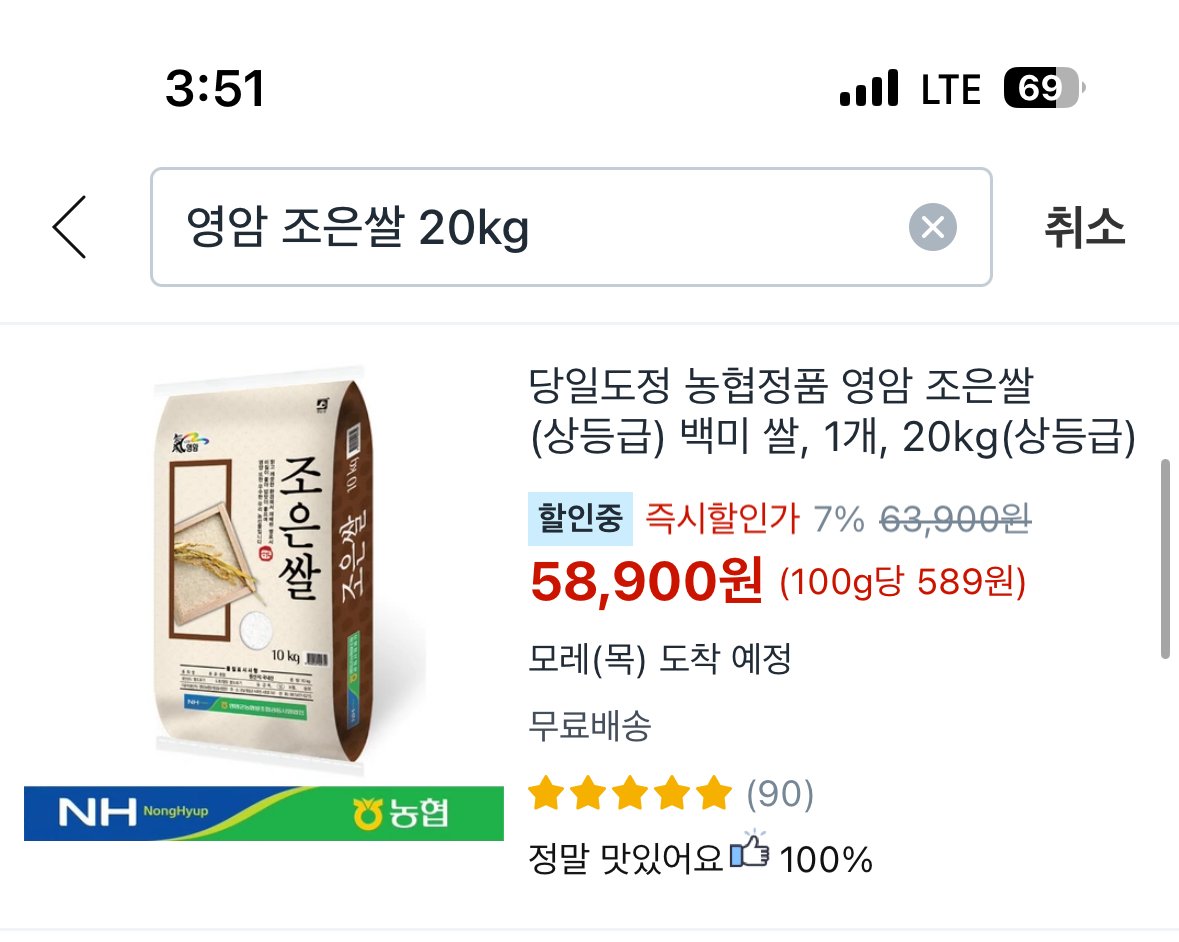The image size is (1179, 942).
Task: Clear the search text with X icon
Action: tap(932, 228)
